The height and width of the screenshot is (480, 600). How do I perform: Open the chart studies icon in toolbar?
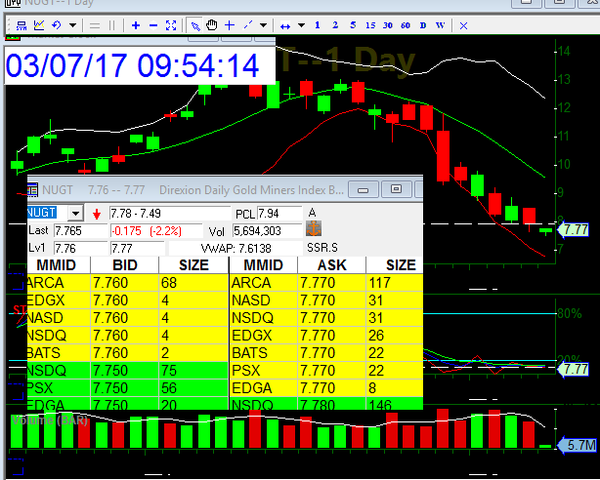point(40,25)
